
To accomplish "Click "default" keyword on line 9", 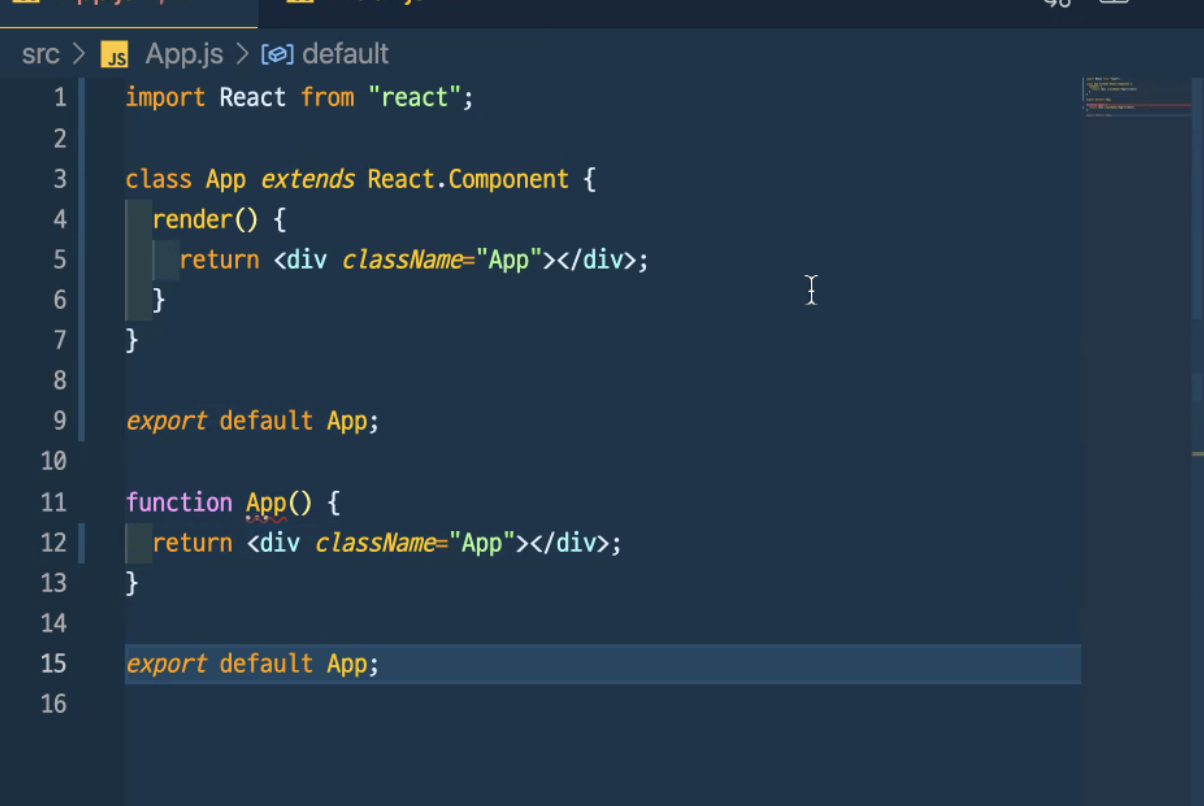I will (x=266, y=421).
